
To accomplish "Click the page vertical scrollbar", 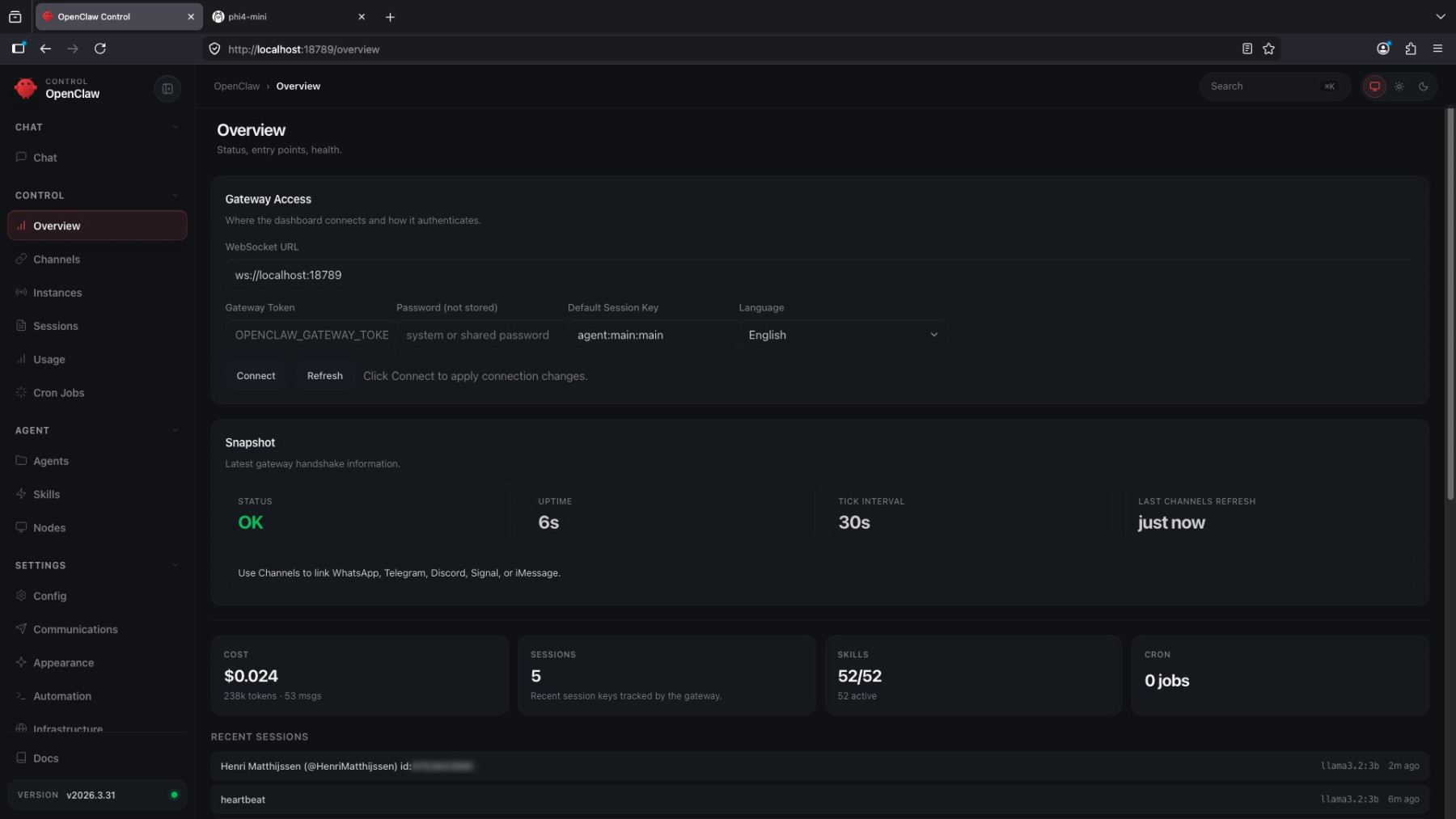I will (x=1450, y=307).
